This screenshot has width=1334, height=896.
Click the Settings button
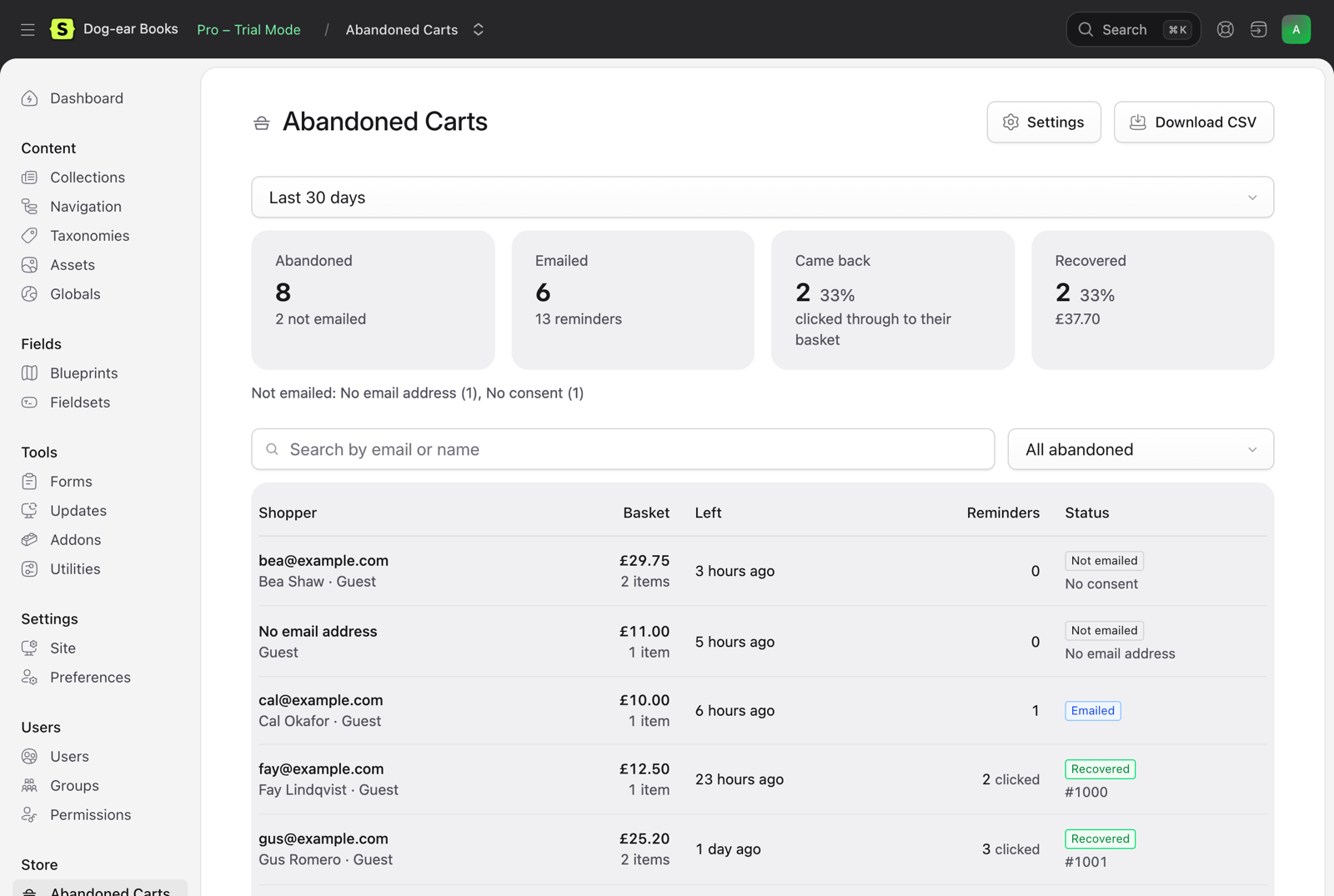1044,123
